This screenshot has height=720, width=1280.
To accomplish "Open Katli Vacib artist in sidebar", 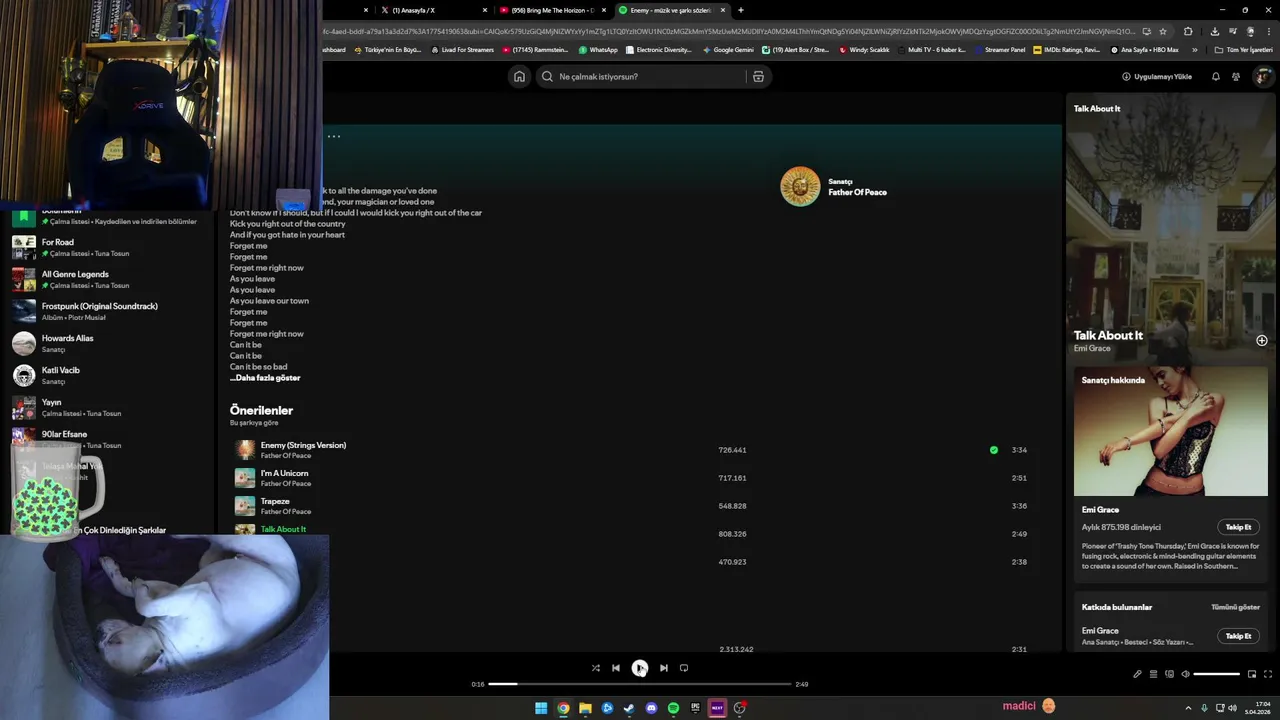I will (x=108, y=375).
